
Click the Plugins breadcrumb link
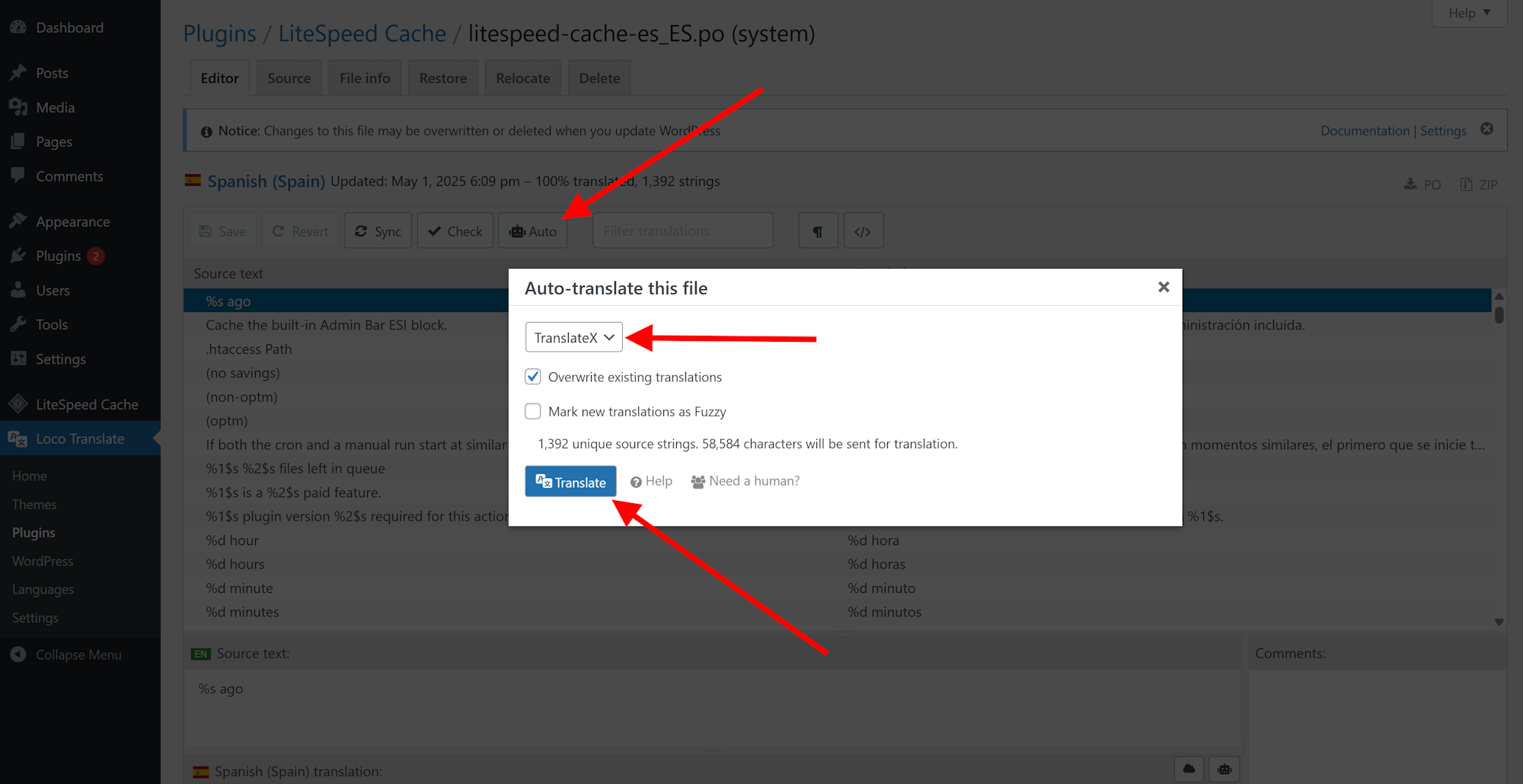(219, 33)
